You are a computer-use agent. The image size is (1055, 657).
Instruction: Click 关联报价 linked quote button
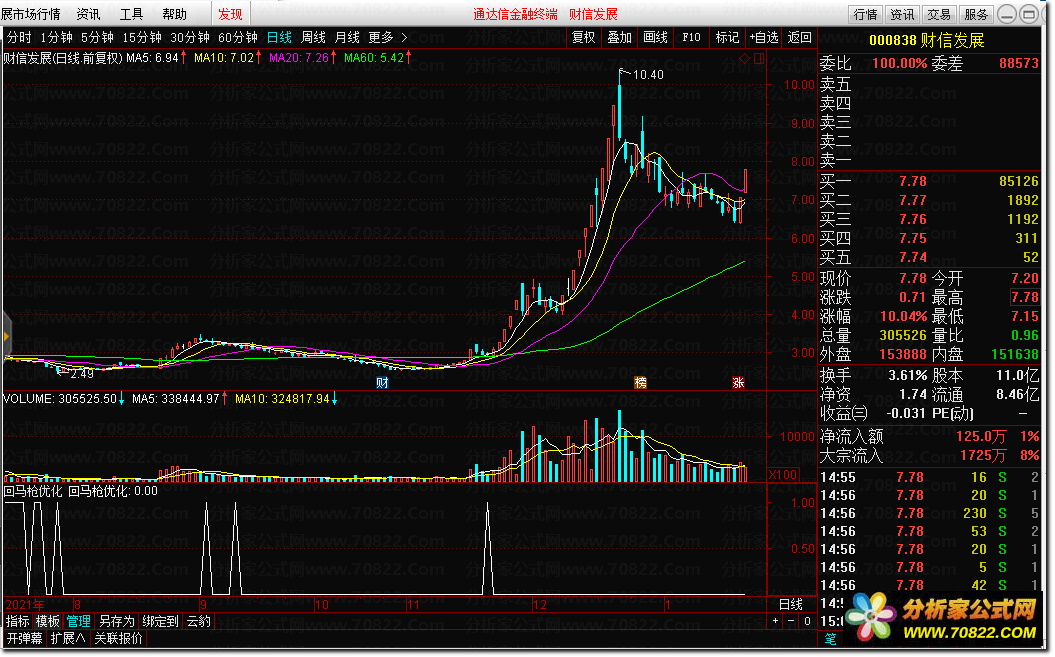tap(118, 638)
